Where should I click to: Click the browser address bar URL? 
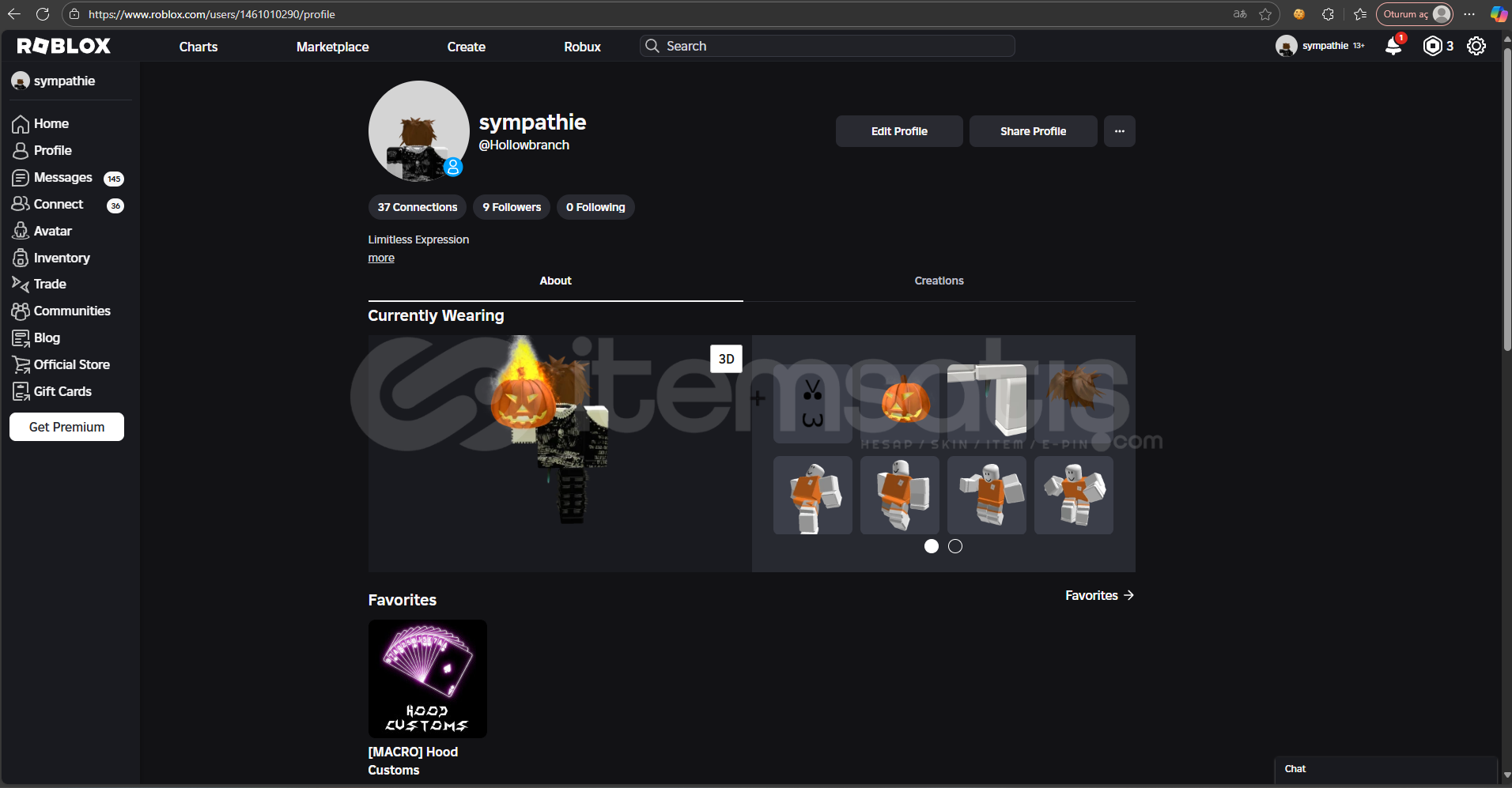[x=212, y=14]
